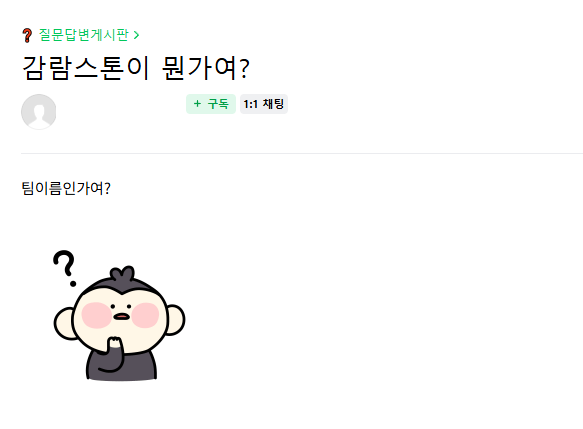Viewport: 583px width, 429px height.
Task: Open the 질문답변게시판 board link
Action: (84, 35)
